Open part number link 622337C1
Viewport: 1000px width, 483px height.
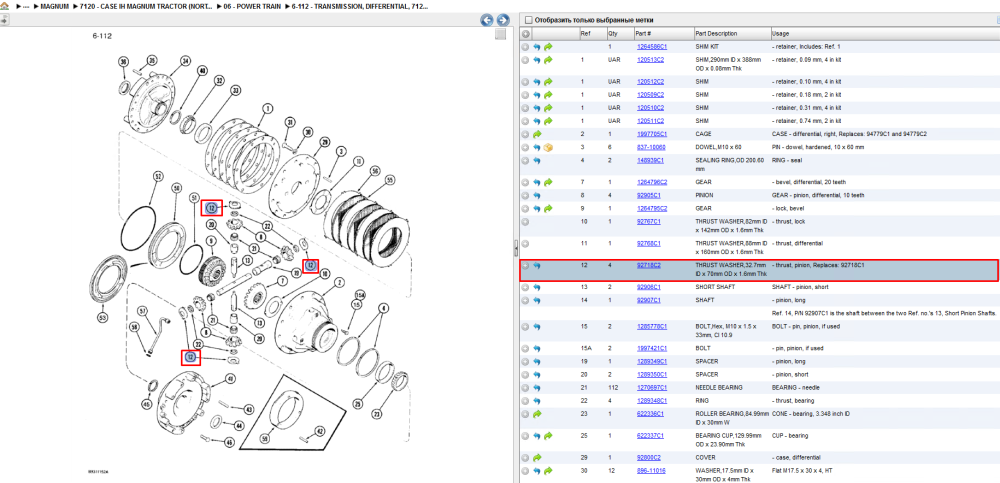651,436
